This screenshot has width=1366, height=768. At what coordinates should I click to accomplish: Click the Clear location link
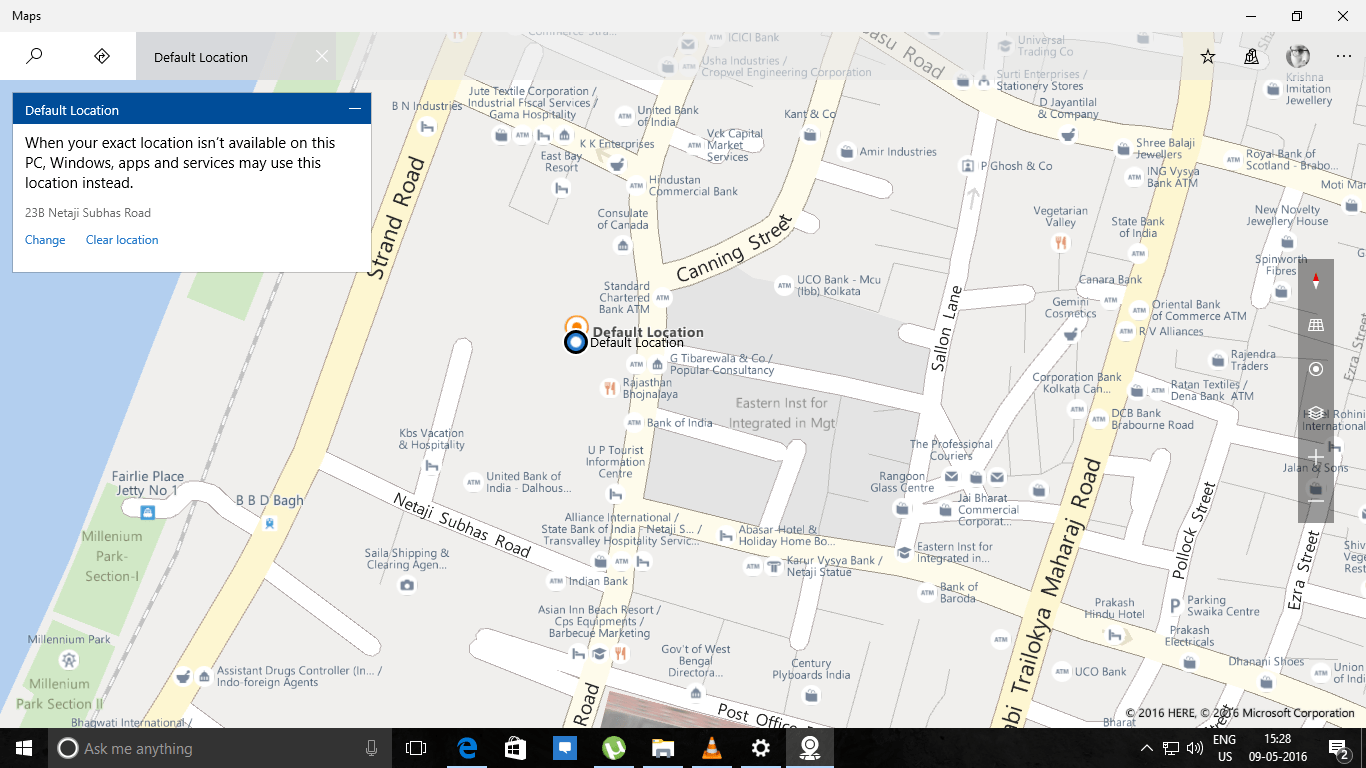click(122, 240)
